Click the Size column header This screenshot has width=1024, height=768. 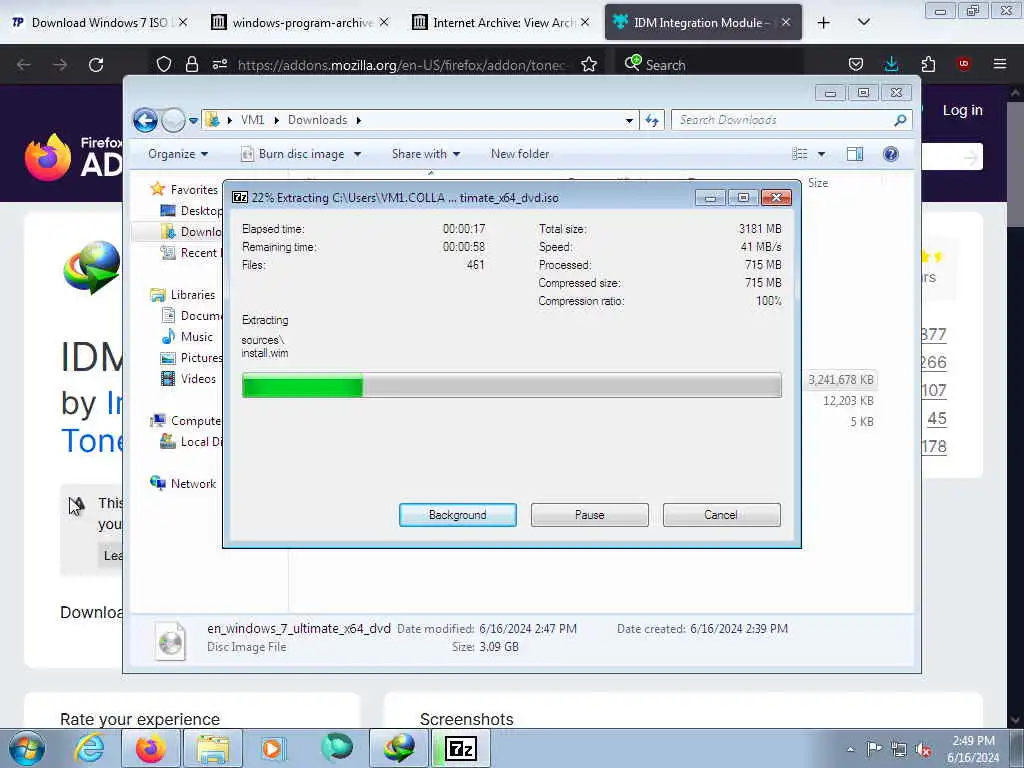818,183
